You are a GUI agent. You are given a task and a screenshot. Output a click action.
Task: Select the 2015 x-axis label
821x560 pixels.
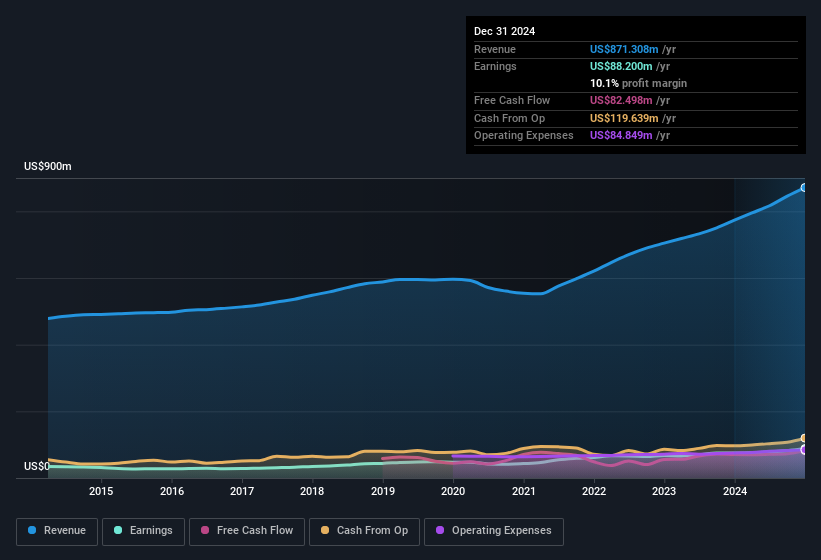101,491
